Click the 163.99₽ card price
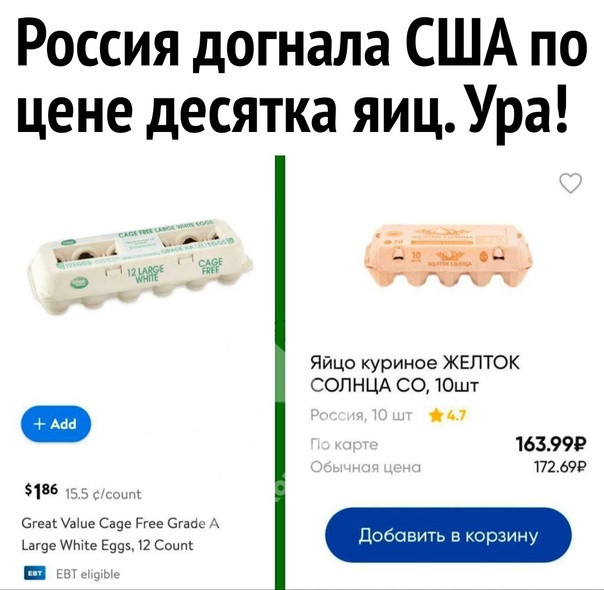 [551, 444]
